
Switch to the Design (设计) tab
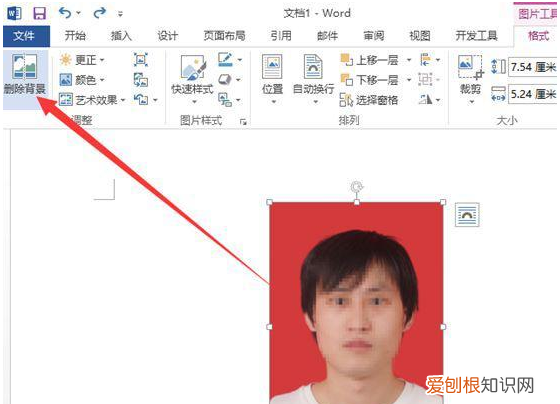pos(168,36)
